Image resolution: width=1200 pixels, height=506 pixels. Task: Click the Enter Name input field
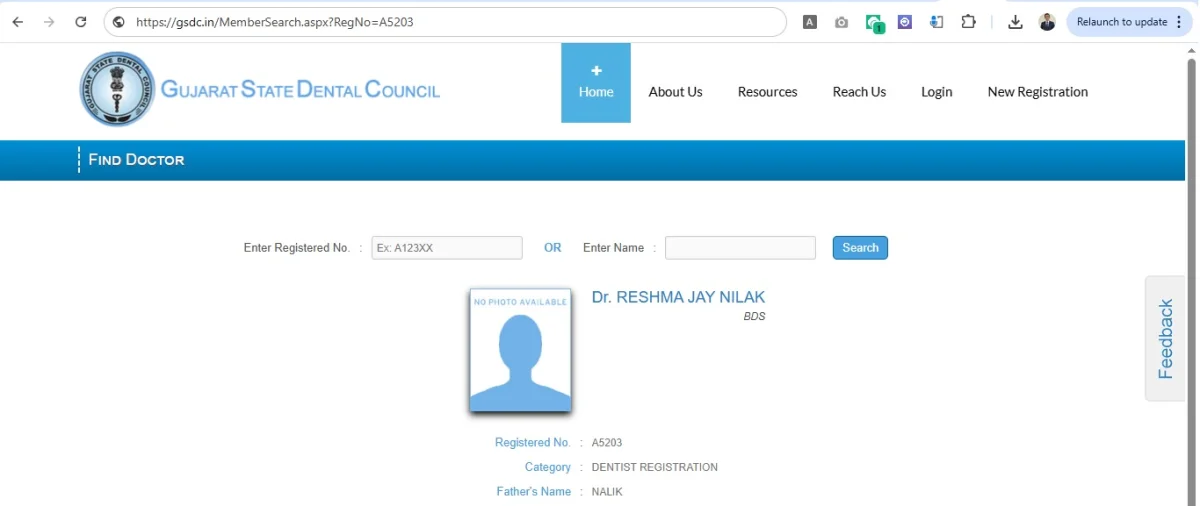pyautogui.click(x=740, y=248)
